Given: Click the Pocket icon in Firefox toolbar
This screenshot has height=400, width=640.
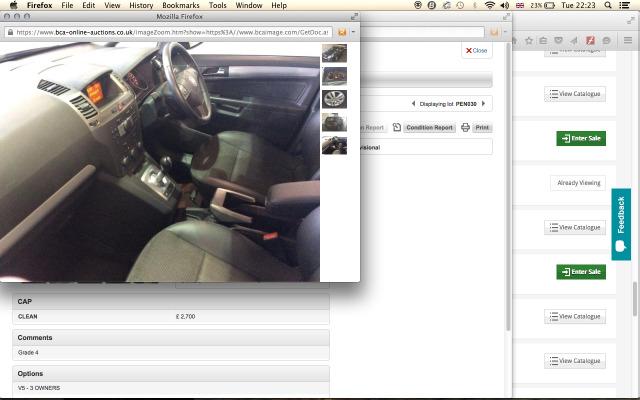Looking at the screenshot, I should coord(558,40).
